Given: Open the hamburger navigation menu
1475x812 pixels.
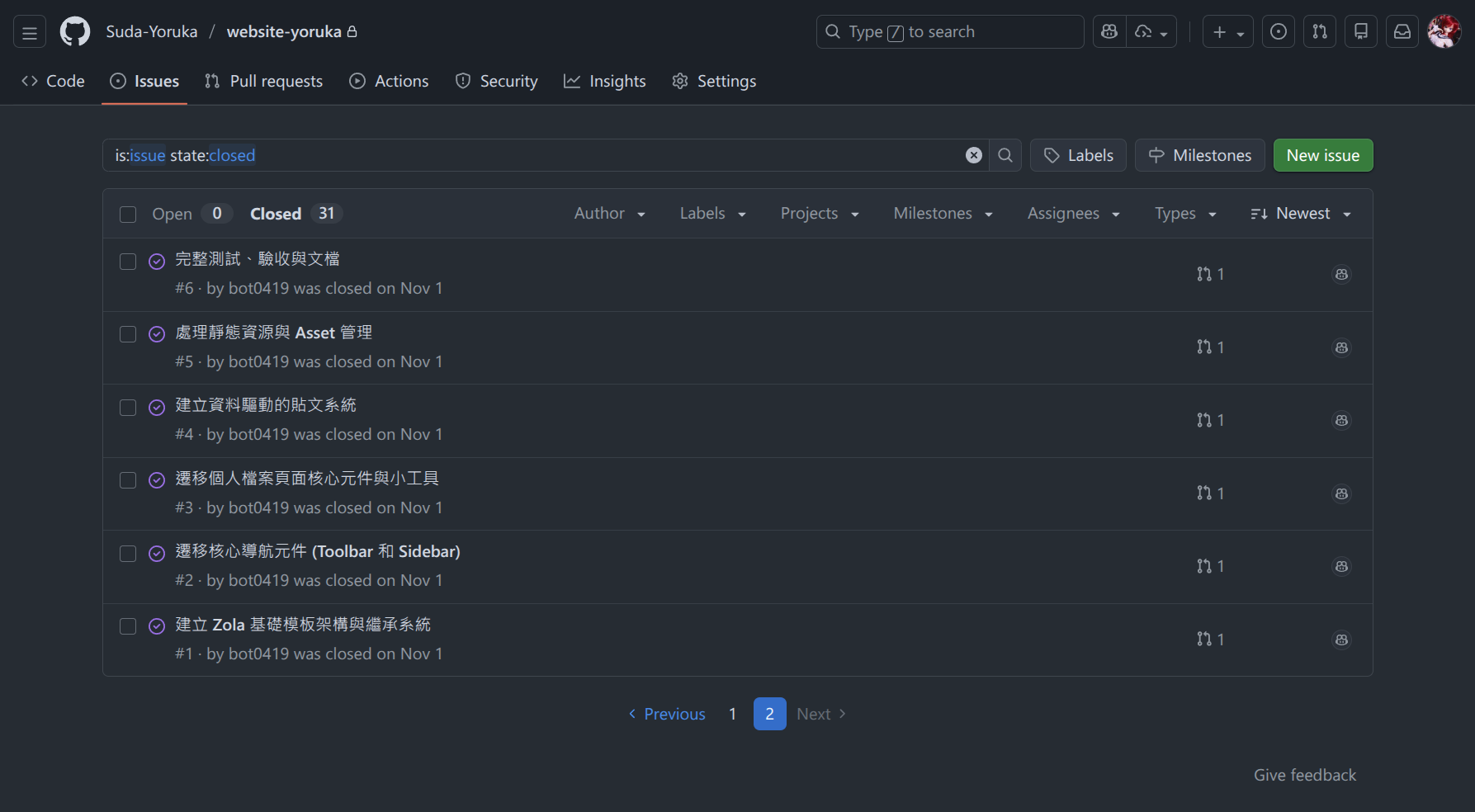Looking at the screenshot, I should 30,32.
